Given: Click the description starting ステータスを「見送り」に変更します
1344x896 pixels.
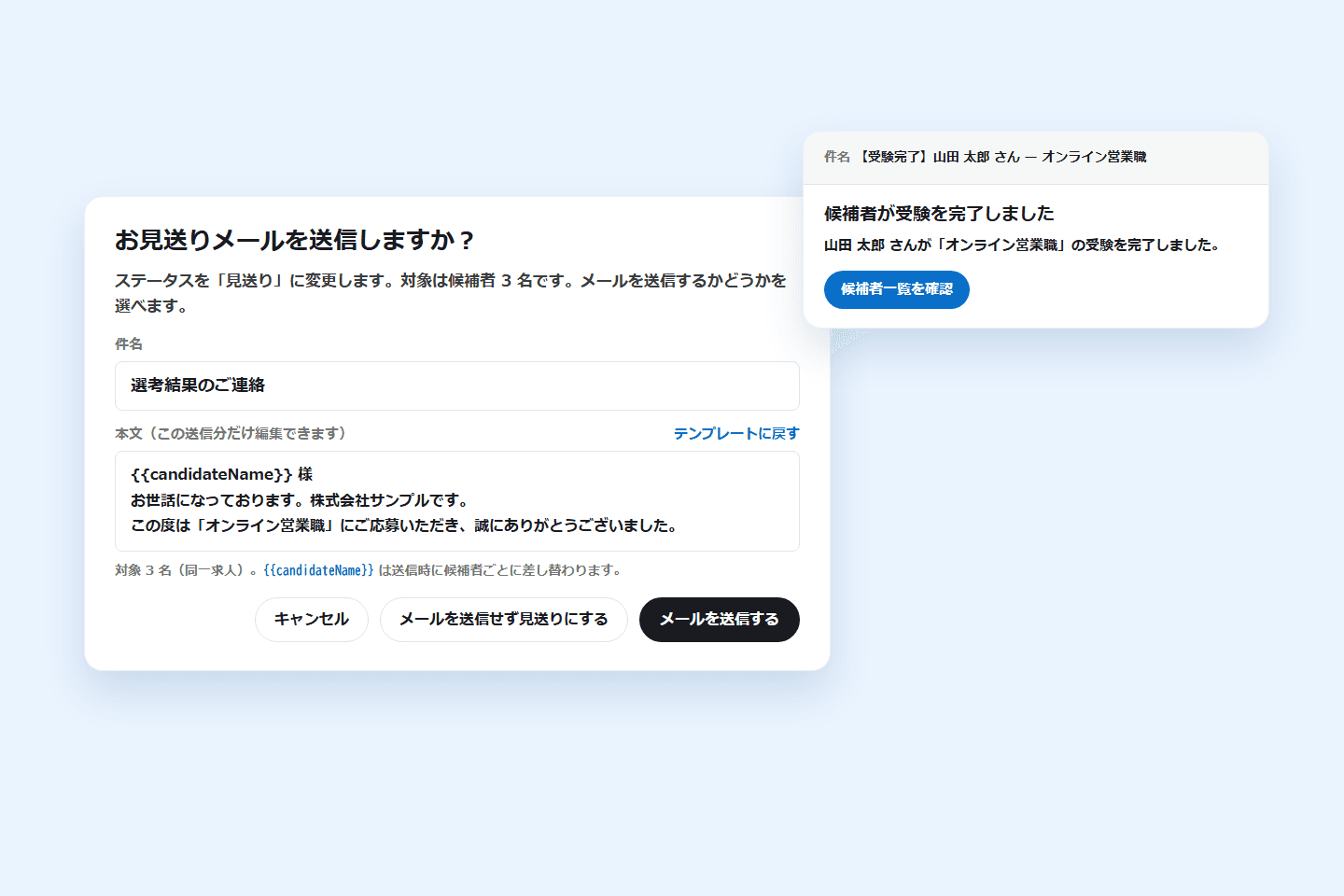Looking at the screenshot, I should [x=452, y=293].
